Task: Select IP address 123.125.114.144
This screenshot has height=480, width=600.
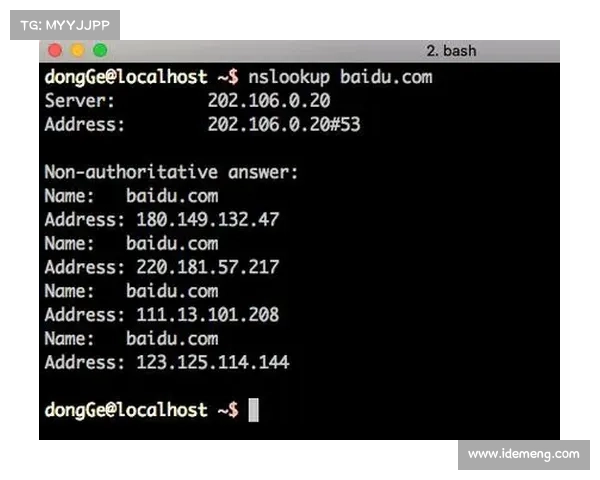Action: point(213,362)
